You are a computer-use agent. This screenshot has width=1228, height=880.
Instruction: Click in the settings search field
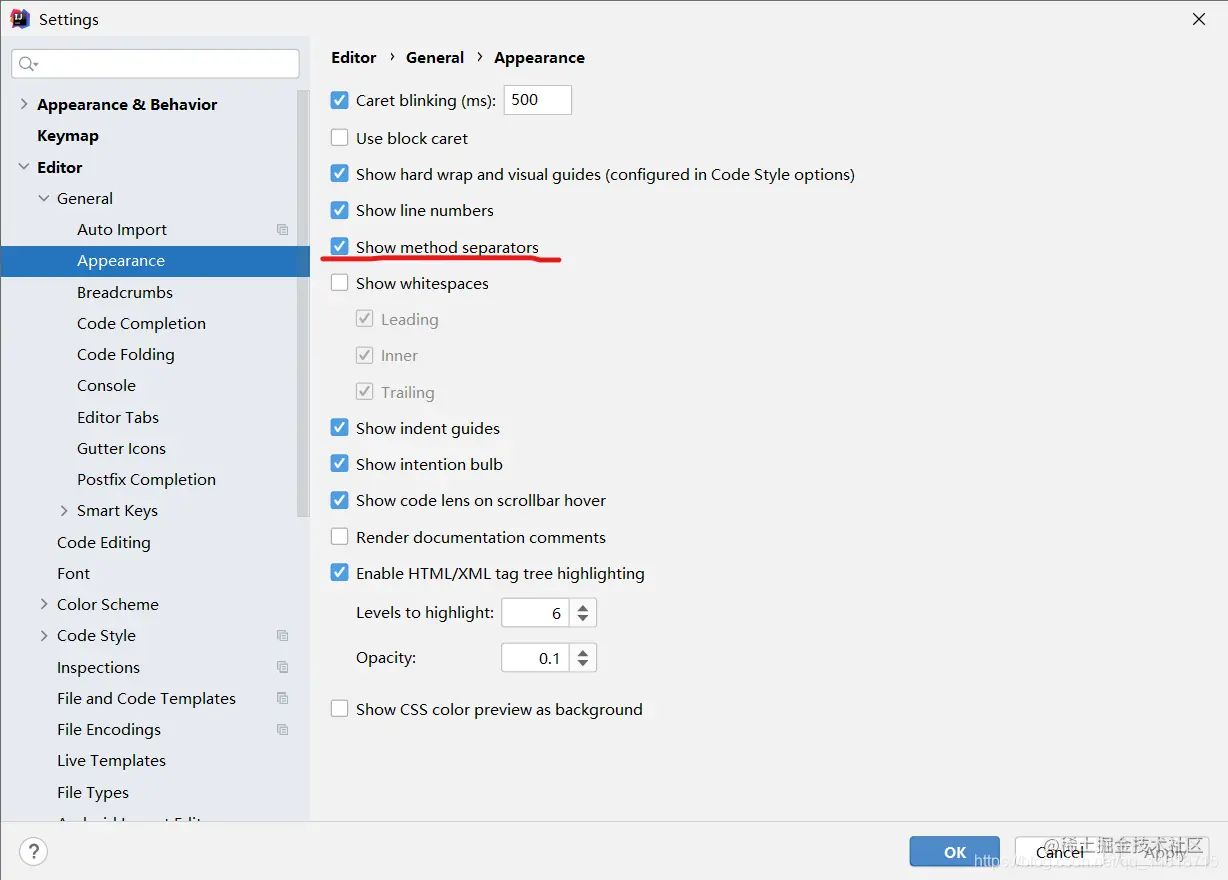[156, 64]
